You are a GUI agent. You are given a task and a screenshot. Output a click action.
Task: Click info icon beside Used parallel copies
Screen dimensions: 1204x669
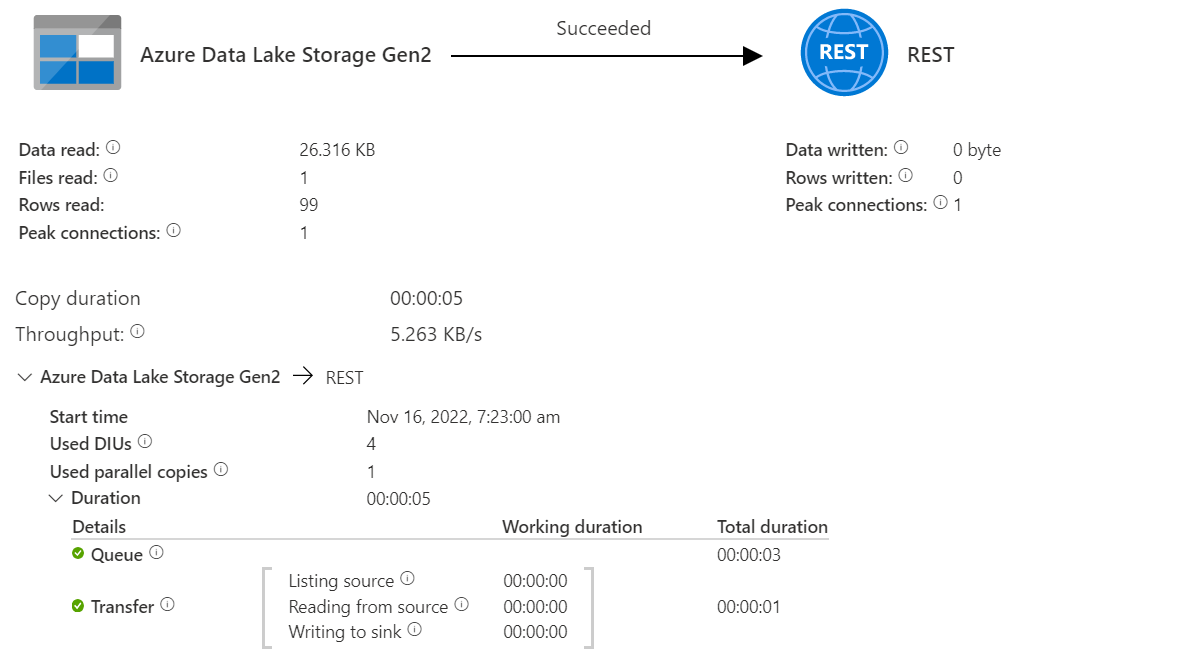[221, 469]
